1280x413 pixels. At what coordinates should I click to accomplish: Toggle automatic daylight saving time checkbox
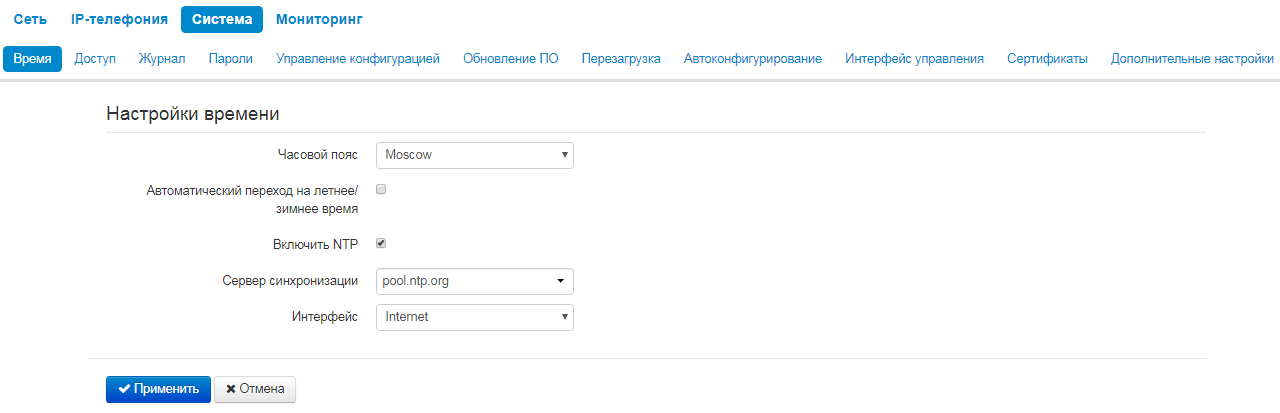(x=380, y=188)
